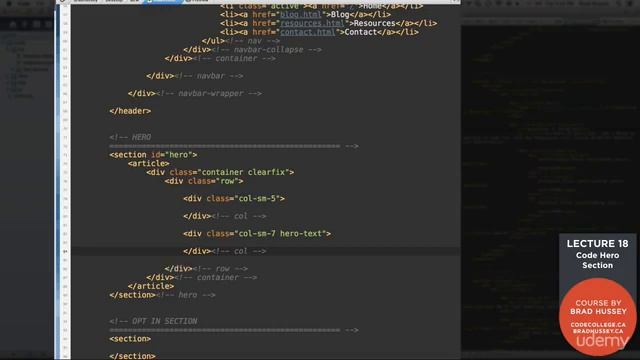This screenshot has width=640, height=360.
Task: Click the section id="hero" opening tag
Action: [x=153, y=155]
